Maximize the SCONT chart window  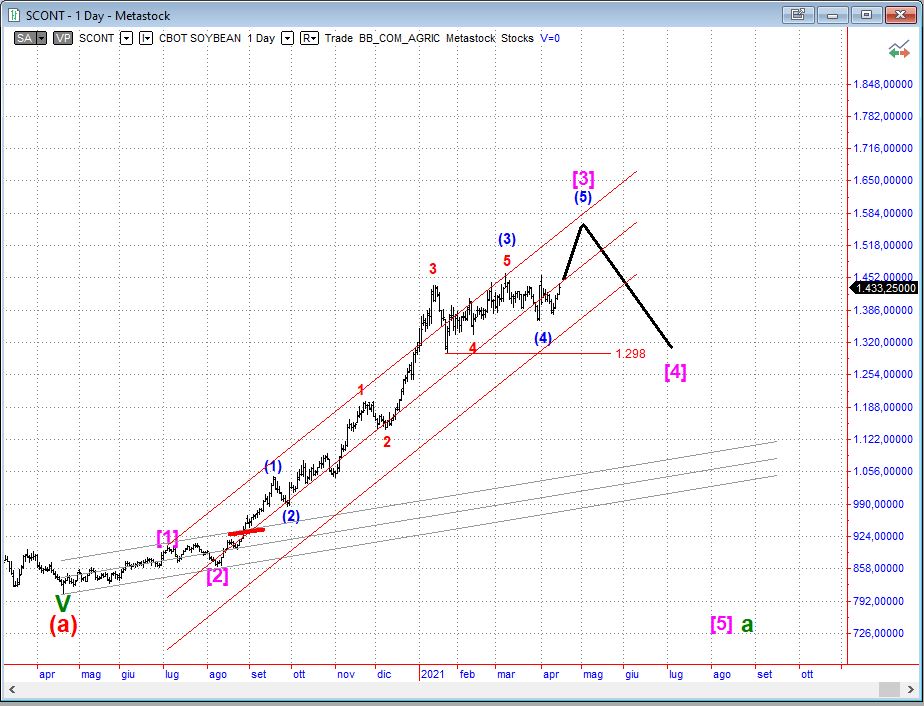coord(866,15)
